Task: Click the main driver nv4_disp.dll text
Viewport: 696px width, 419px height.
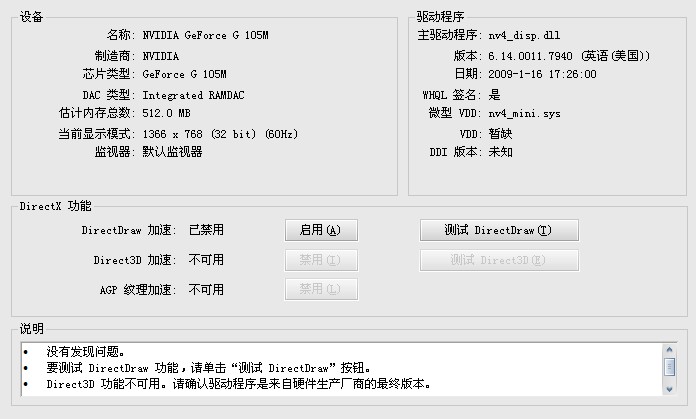Action: coord(524,35)
